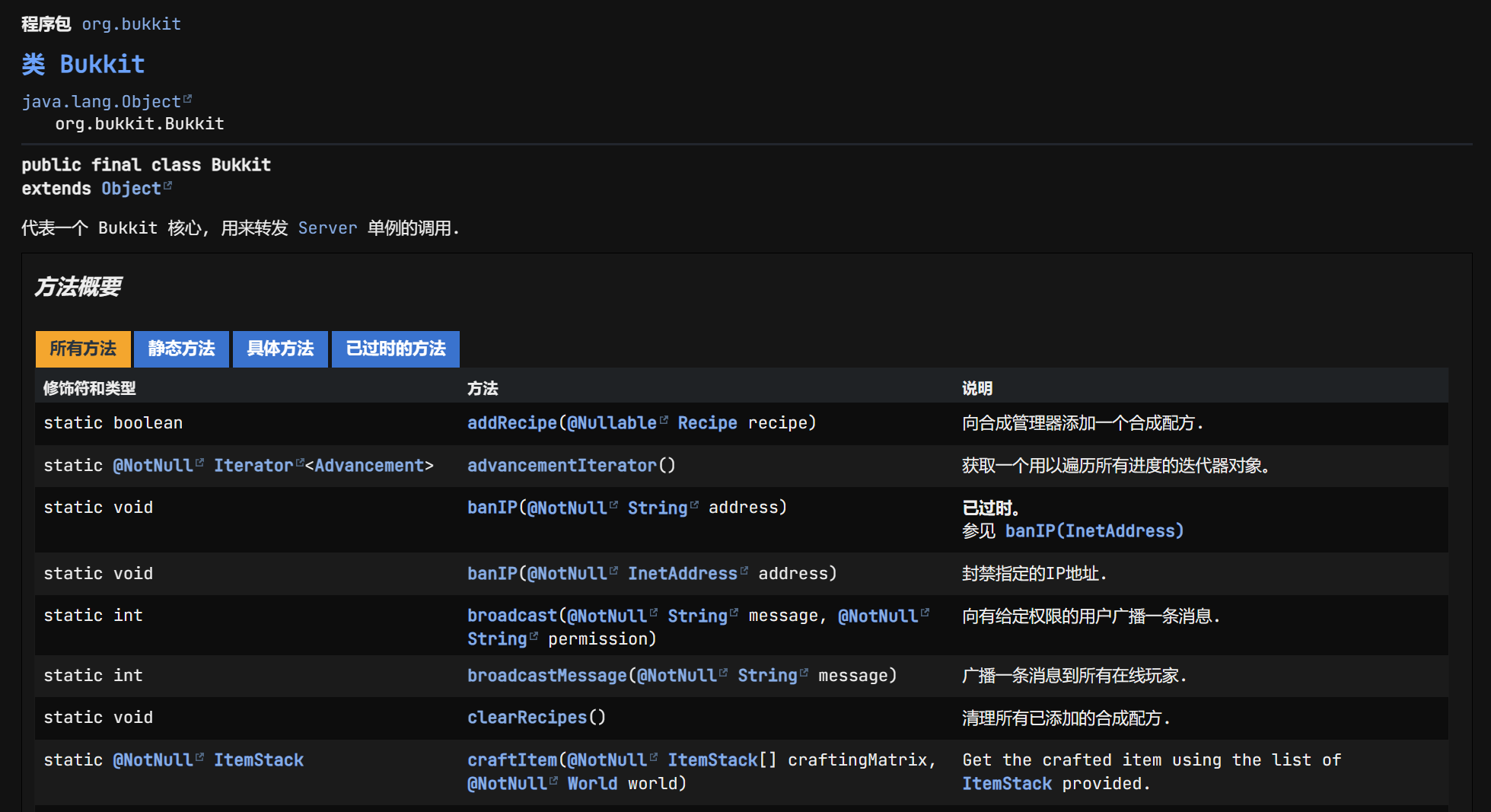Select the 所有方法 tab

(x=83, y=349)
